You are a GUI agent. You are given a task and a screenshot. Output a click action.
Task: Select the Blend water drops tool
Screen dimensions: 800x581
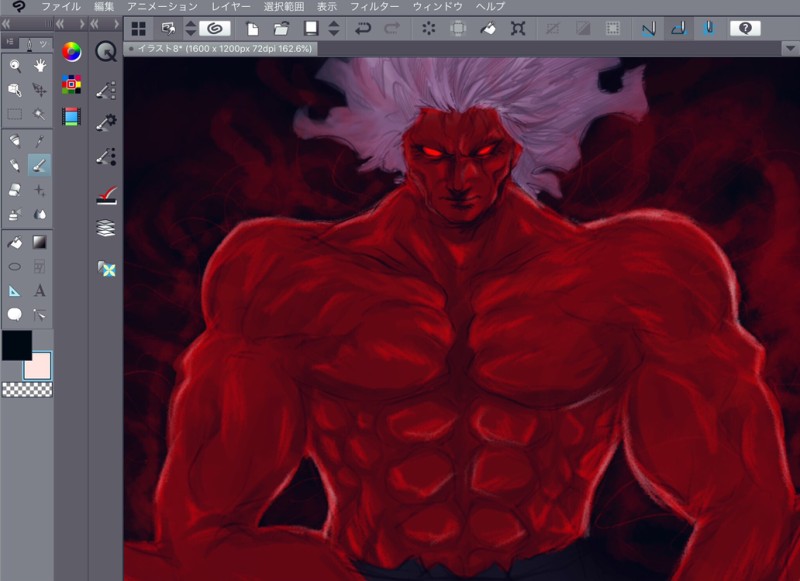coord(39,214)
